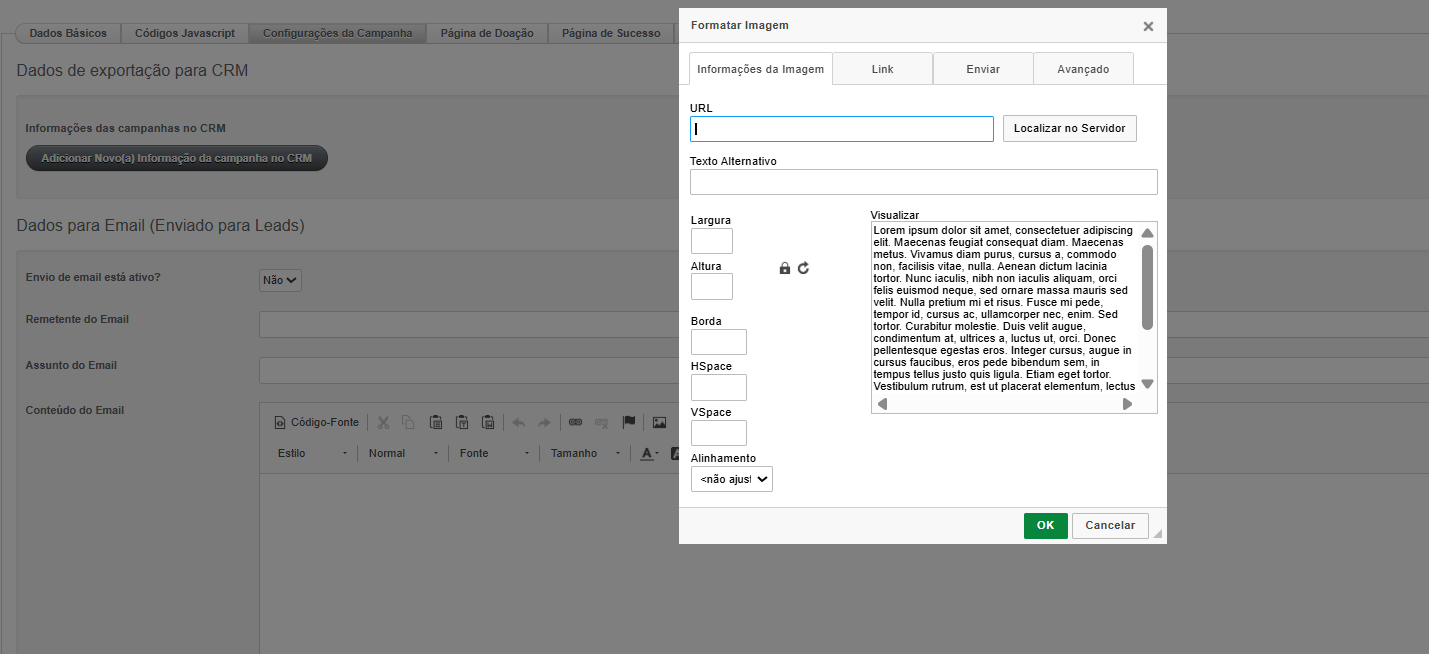The image size is (1429, 654).
Task: Click the preview scroll right arrow
Action: pyautogui.click(x=1127, y=404)
